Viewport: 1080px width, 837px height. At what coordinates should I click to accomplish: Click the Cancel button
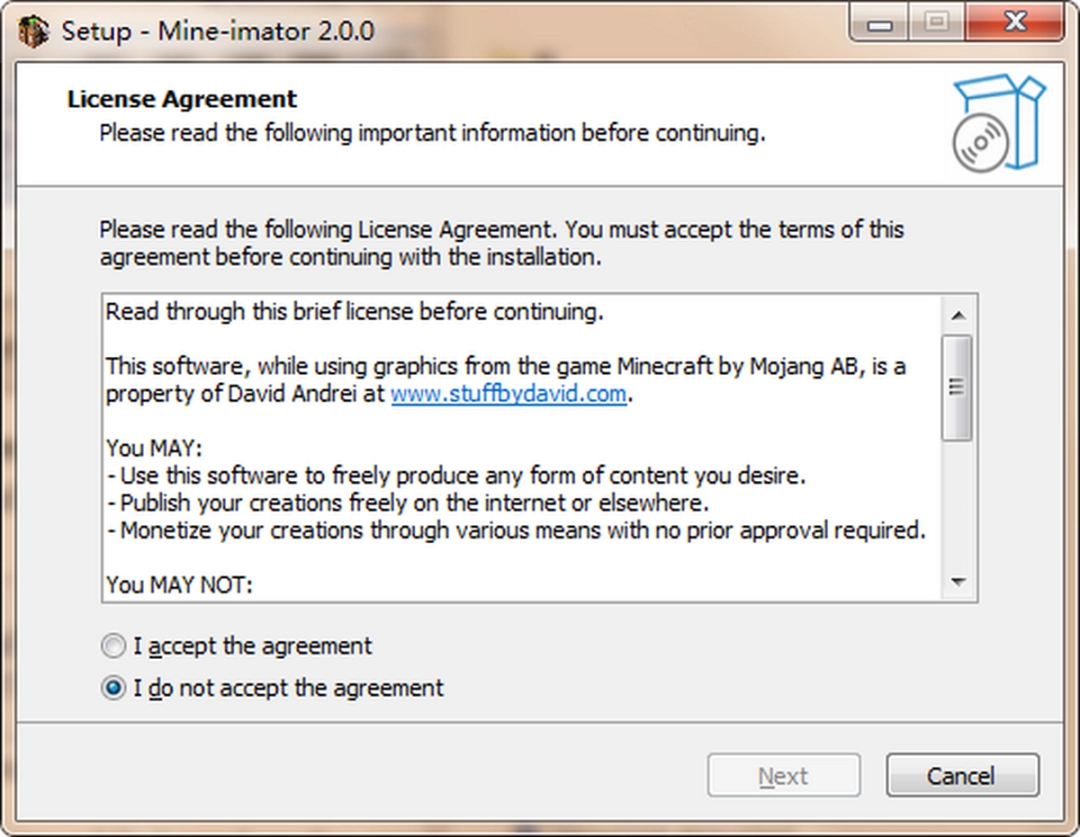961,775
